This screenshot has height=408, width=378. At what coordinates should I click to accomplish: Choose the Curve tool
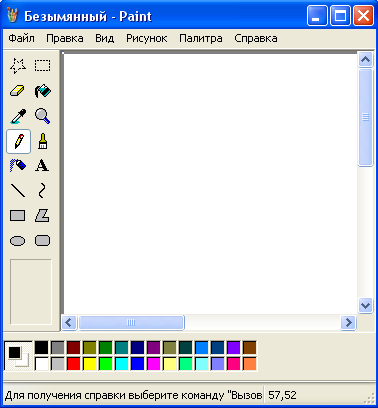[x=43, y=191]
